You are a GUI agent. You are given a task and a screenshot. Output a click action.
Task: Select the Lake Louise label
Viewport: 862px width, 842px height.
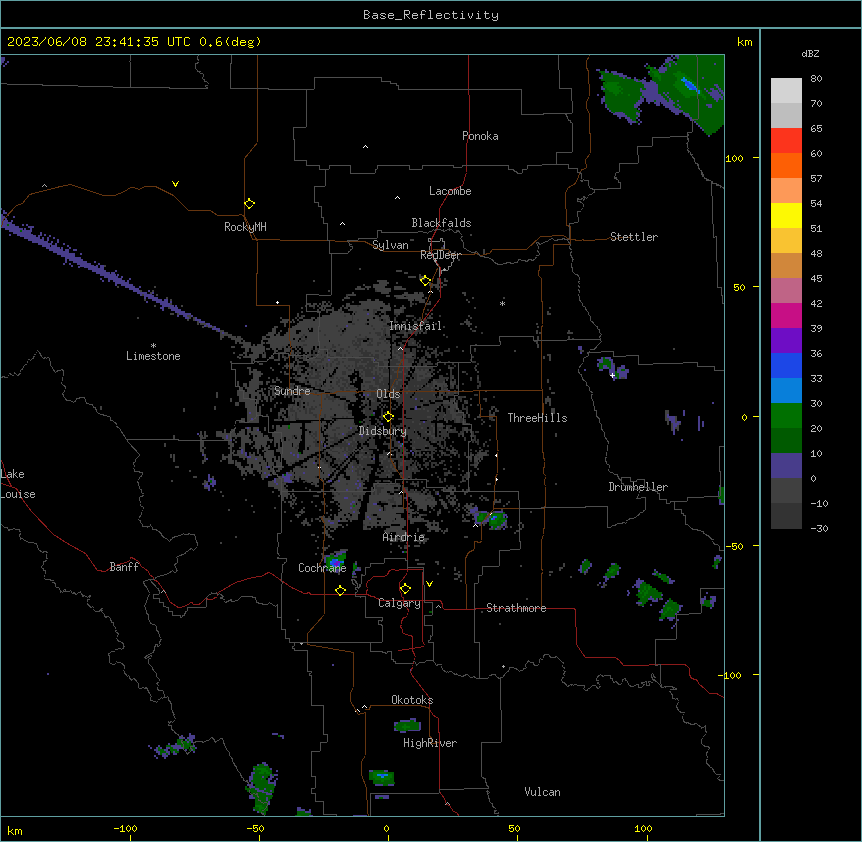pyautogui.click(x=18, y=484)
